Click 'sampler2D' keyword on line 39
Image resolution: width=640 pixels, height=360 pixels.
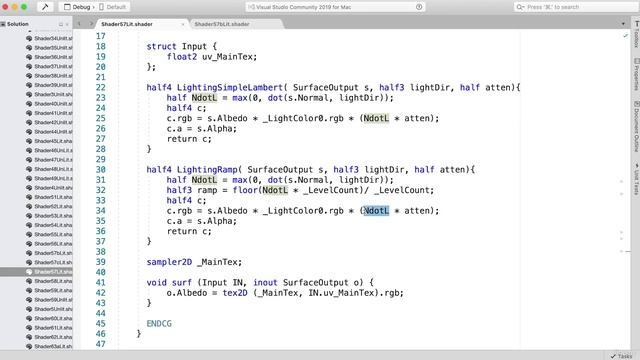pos(169,262)
